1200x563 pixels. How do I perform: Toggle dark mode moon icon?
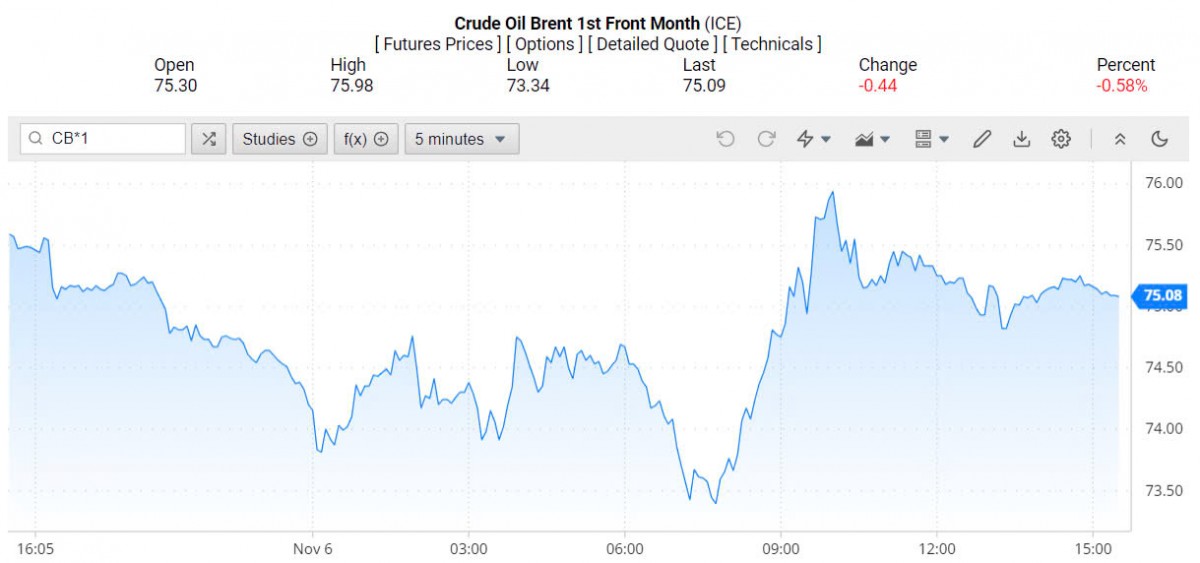tap(1160, 139)
